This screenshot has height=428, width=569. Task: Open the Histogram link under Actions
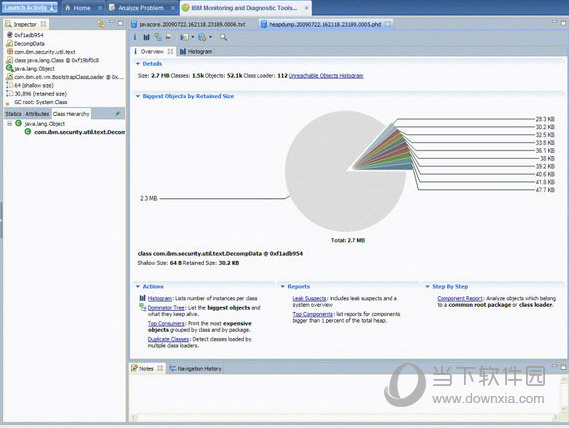(160, 298)
